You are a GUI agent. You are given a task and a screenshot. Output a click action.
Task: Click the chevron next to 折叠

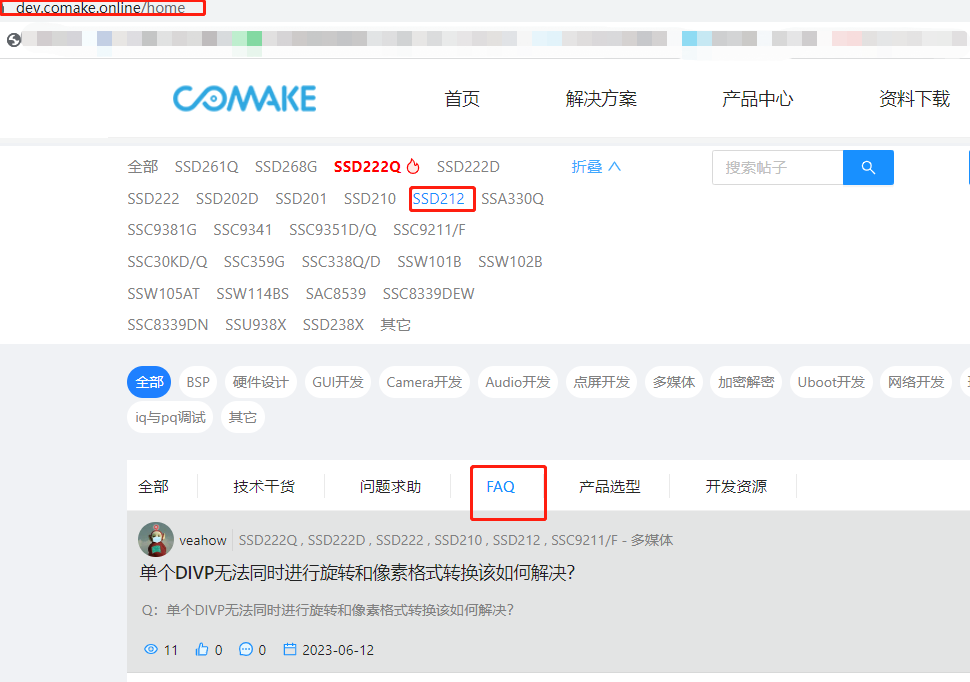click(615, 166)
